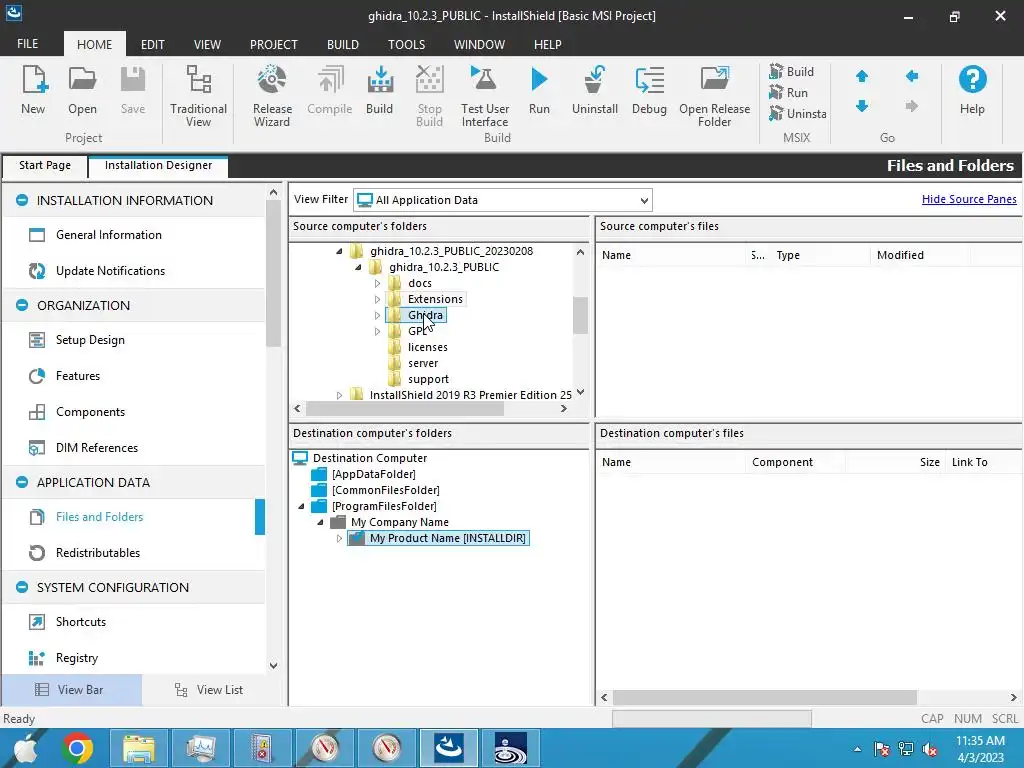Test User Interface of the installer
The image size is (1024, 768).
[485, 95]
